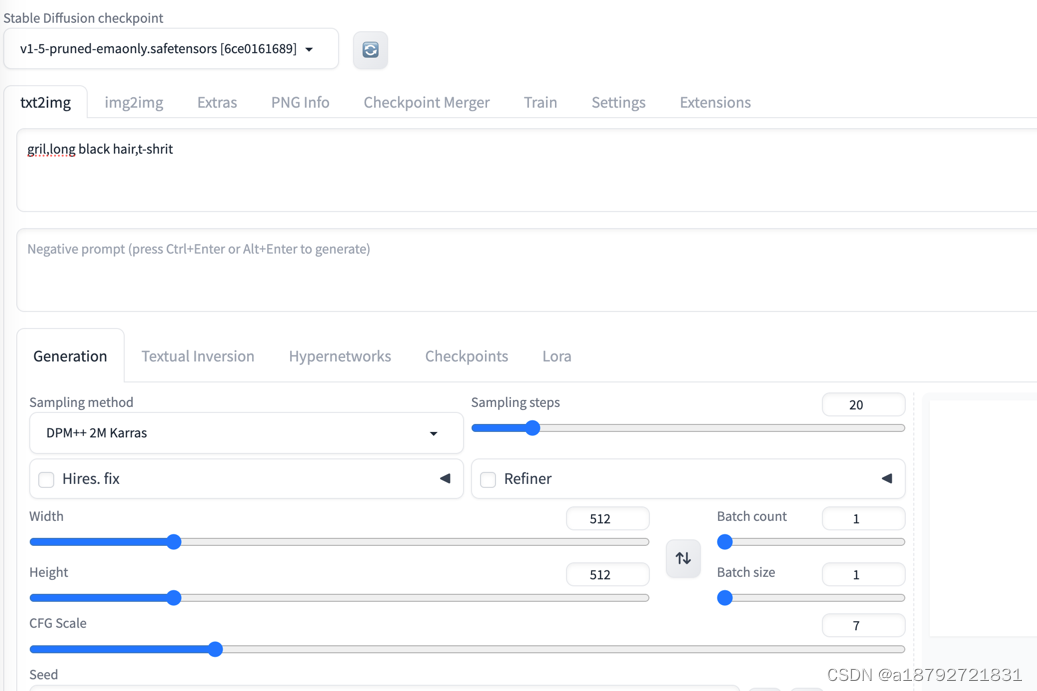
Task: Adjust the Sampling steps slider
Action: [688, 428]
